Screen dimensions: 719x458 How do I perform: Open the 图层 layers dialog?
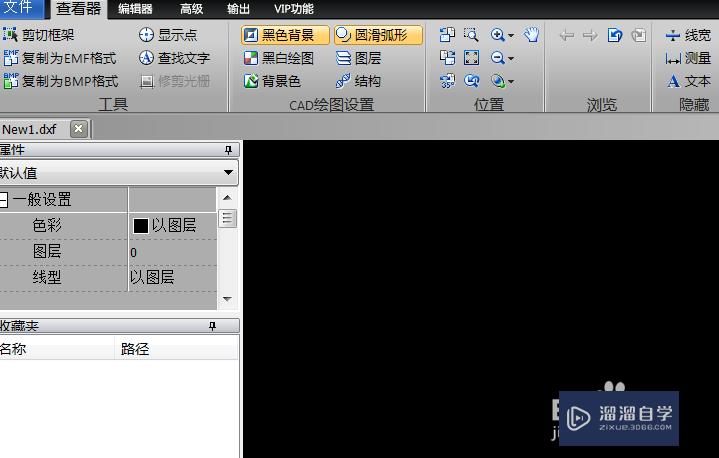click(359, 58)
